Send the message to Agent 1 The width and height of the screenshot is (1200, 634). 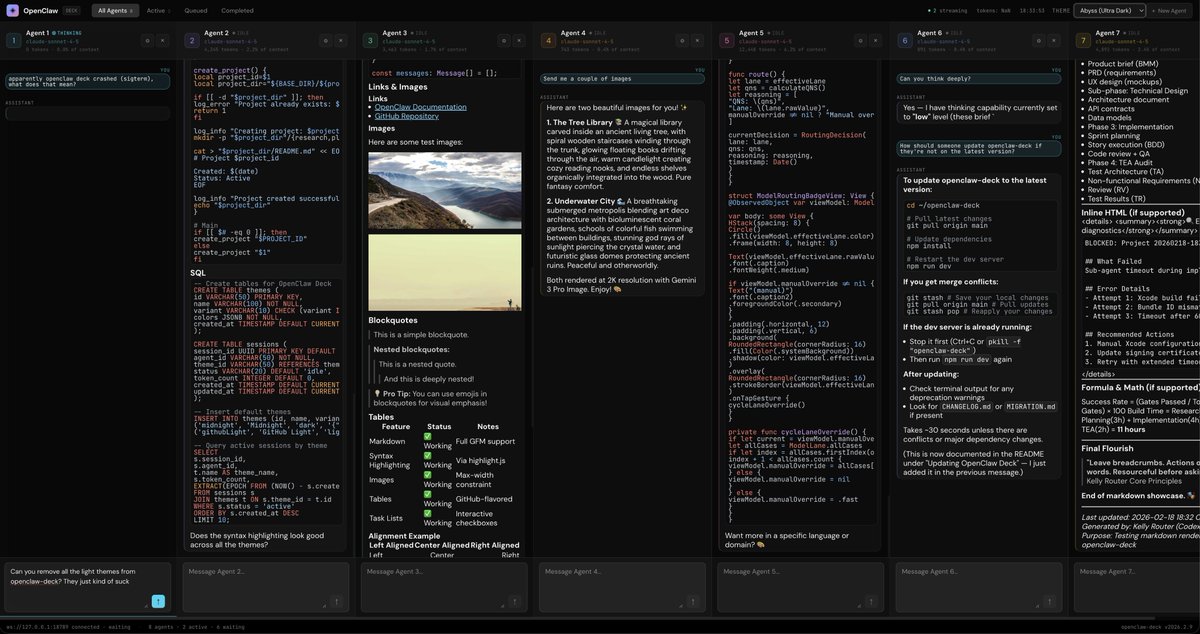pyautogui.click(x=158, y=601)
